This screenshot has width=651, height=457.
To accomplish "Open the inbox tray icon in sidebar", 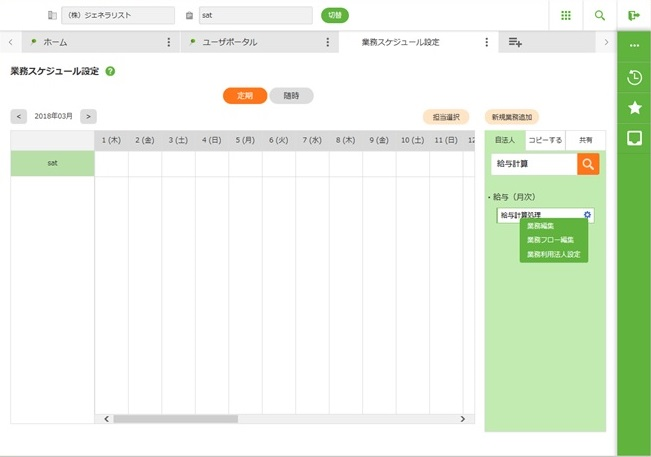I will (634, 138).
